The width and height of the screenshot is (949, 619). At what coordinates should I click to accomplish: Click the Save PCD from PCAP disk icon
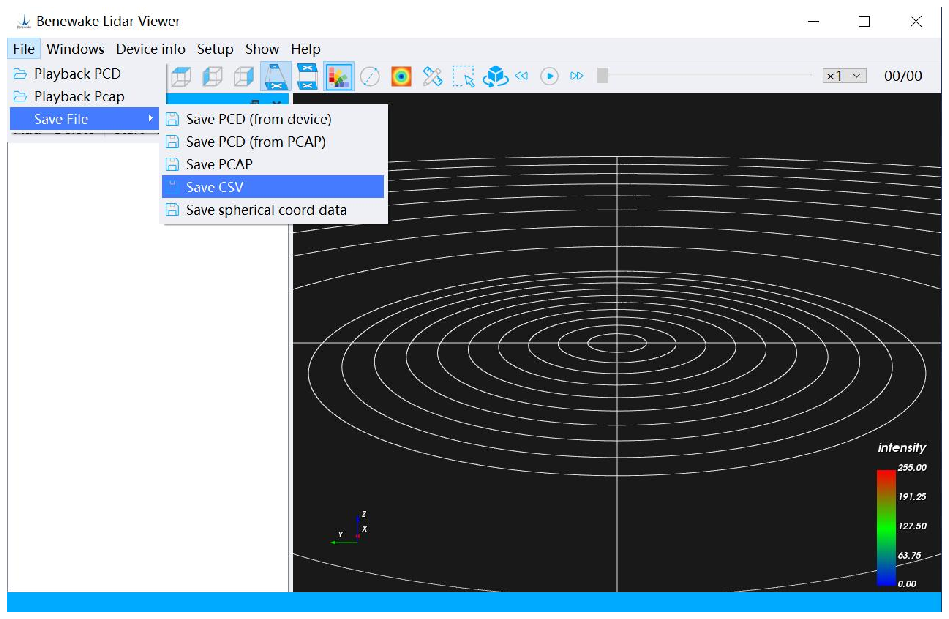172,142
